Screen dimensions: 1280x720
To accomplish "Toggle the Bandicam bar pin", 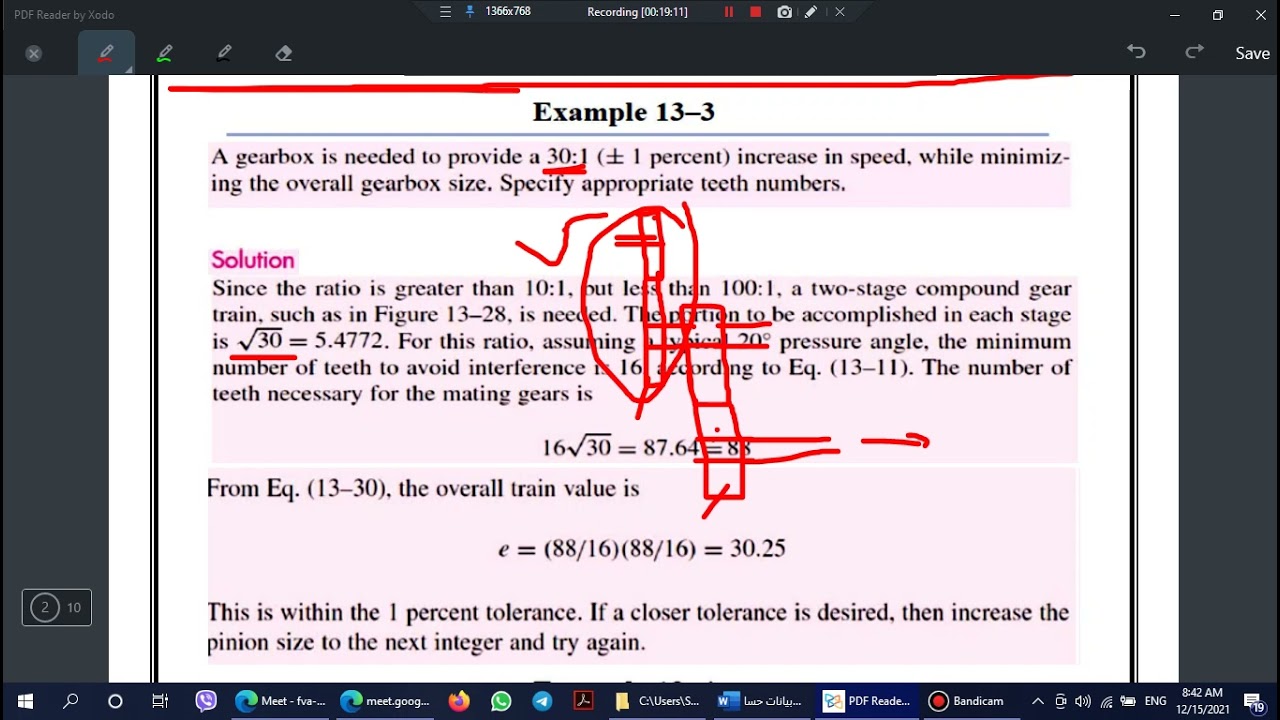I will point(469,12).
